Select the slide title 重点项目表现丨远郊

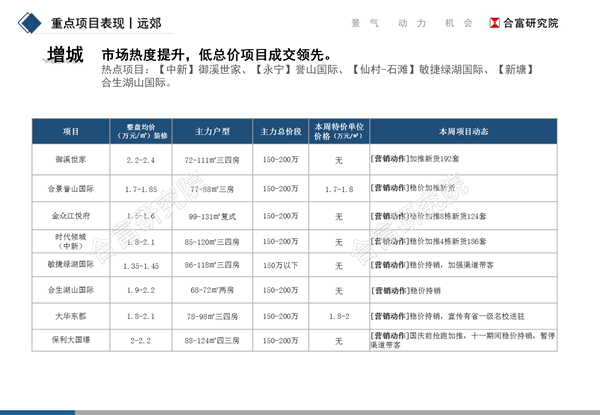coord(106,23)
